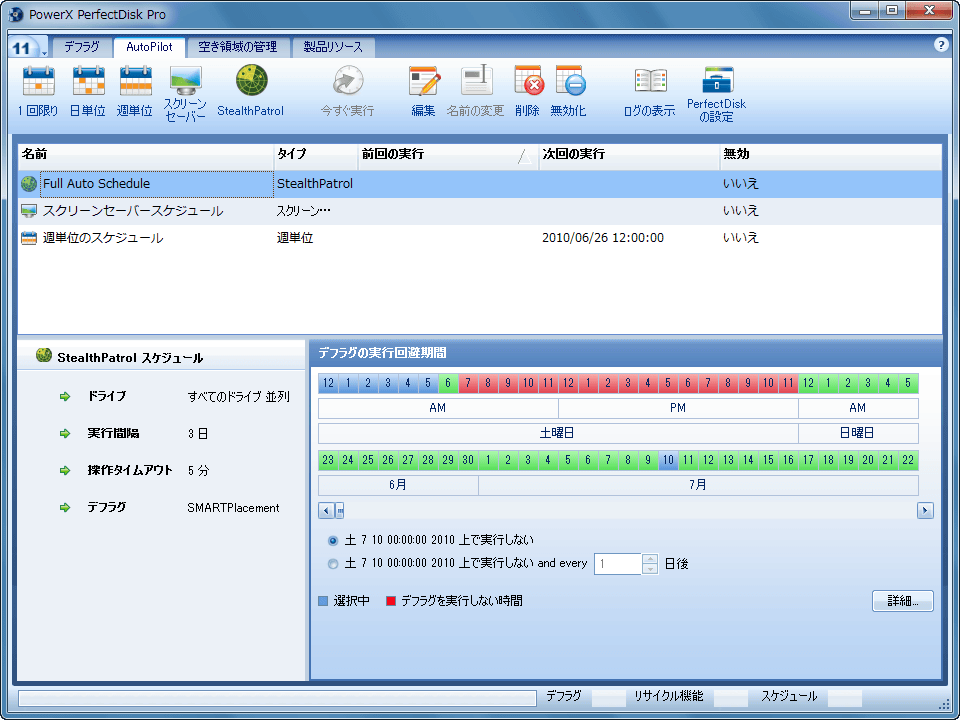This screenshot has width=960, height=720.
Task: Select 週単位のスケジュール row
Action: [480, 238]
